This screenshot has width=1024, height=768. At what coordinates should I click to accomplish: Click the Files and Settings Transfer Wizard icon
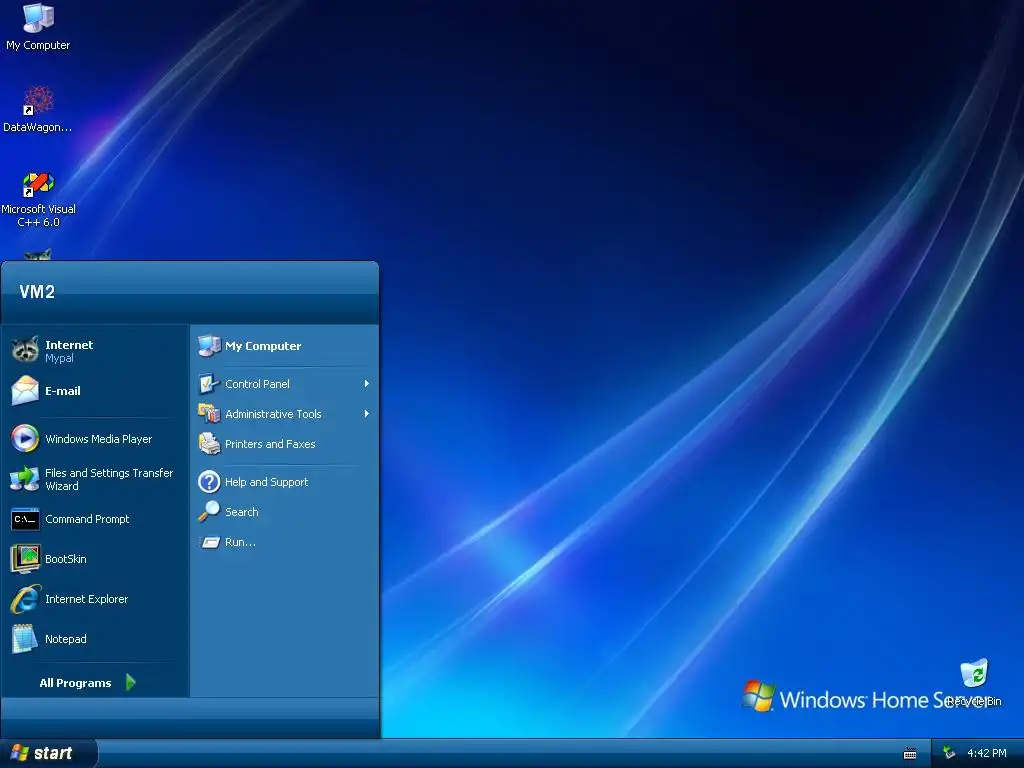25,479
